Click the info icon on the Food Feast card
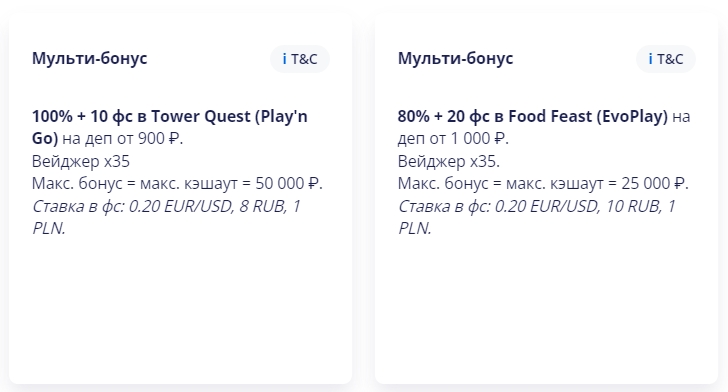 pos(650,59)
